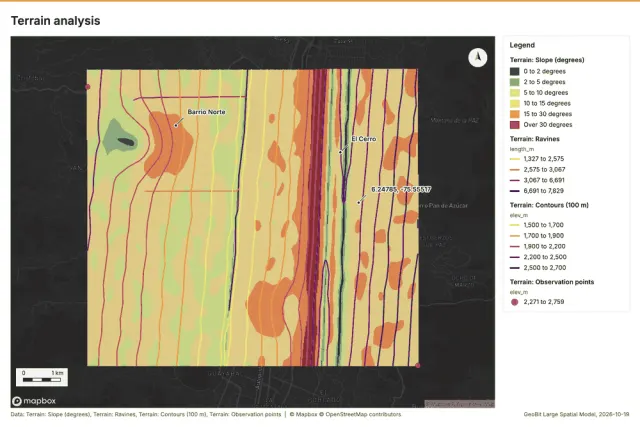Click the Barrio Norte marker dot
Screen dimensions: 640x427
(176, 125)
